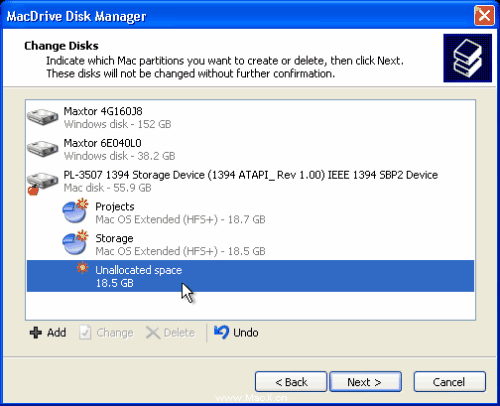Screen dimensions: 500x406
Task: Click the Projects partition pie icon
Action: [x=75, y=211]
